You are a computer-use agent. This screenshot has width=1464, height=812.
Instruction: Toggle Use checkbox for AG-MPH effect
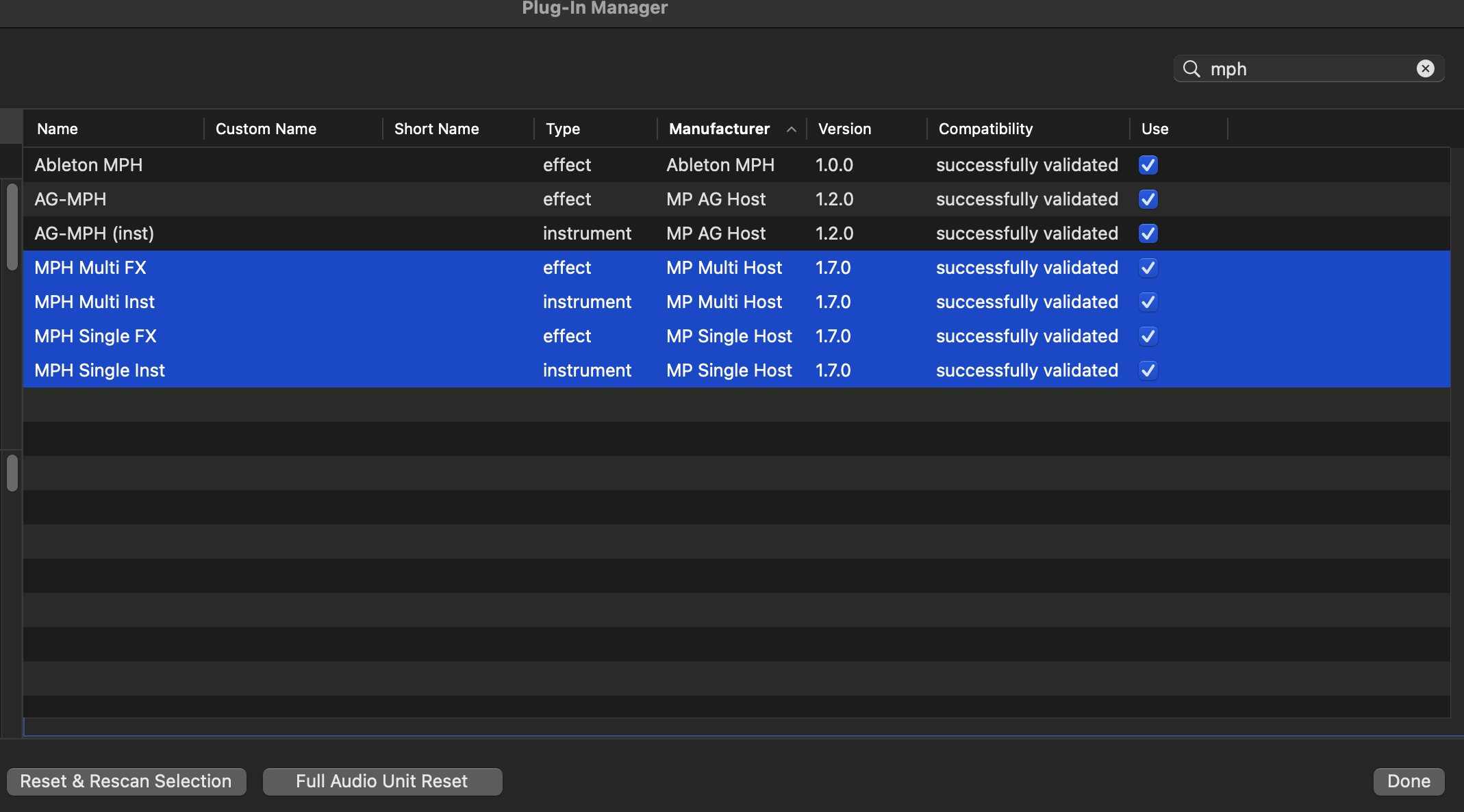pos(1148,199)
